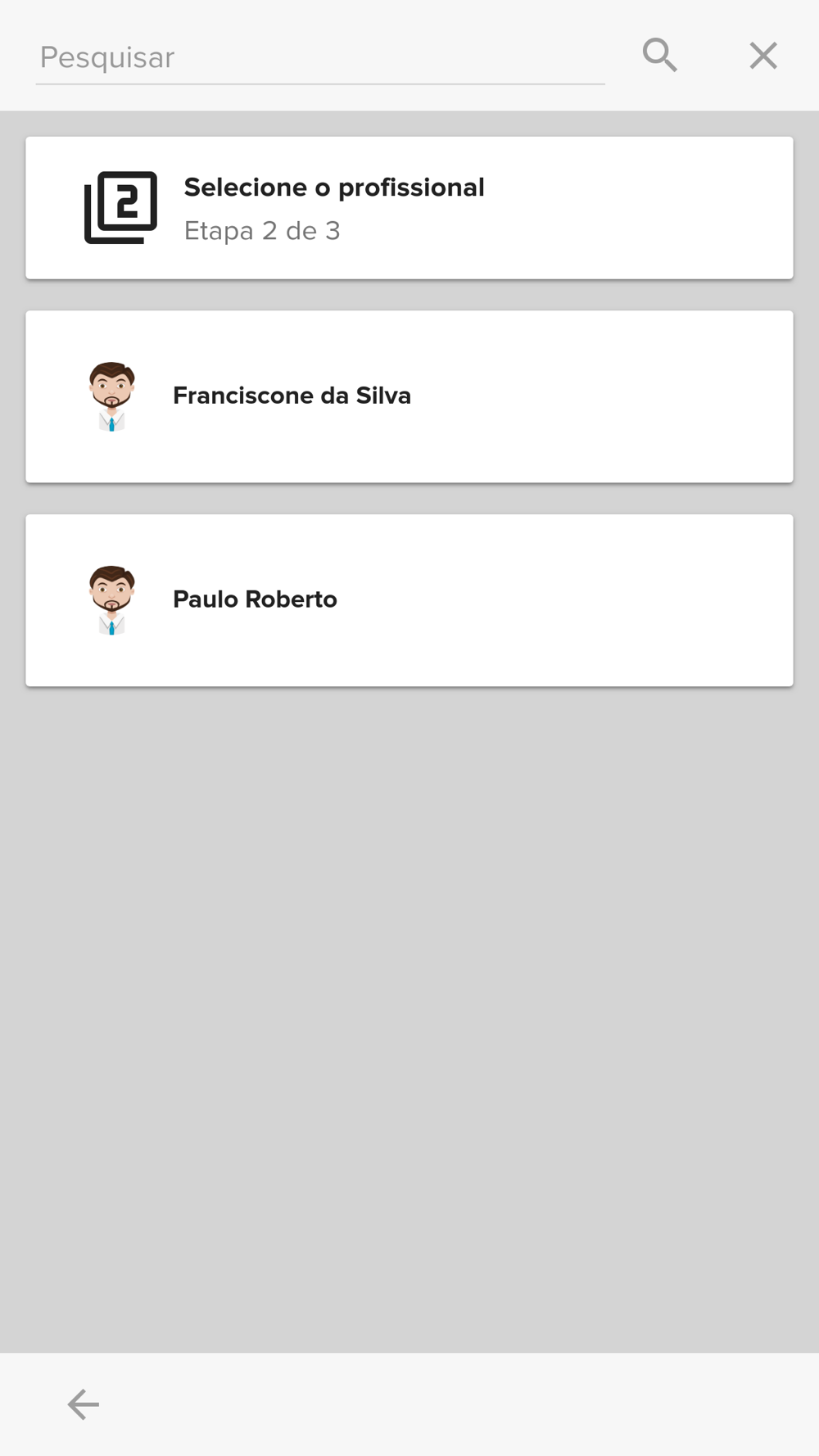This screenshot has height=1456, width=819.
Task: Click the tie on Paulo Roberto's avatar
Action: click(111, 628)
